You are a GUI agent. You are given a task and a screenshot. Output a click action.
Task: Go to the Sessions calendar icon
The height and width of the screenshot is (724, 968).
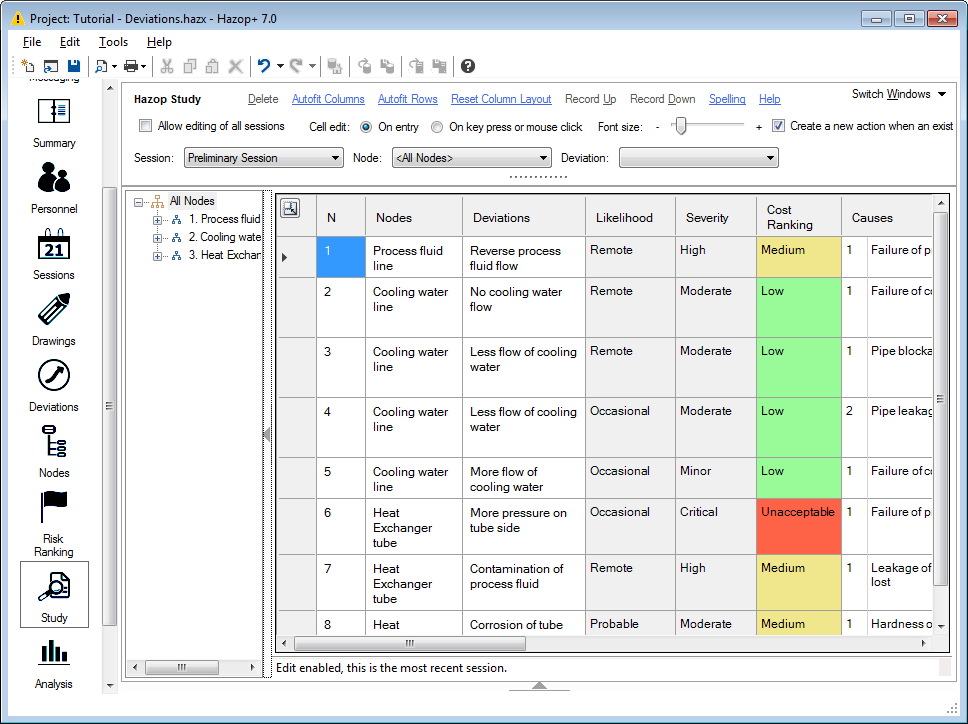[x=54, y=246]
